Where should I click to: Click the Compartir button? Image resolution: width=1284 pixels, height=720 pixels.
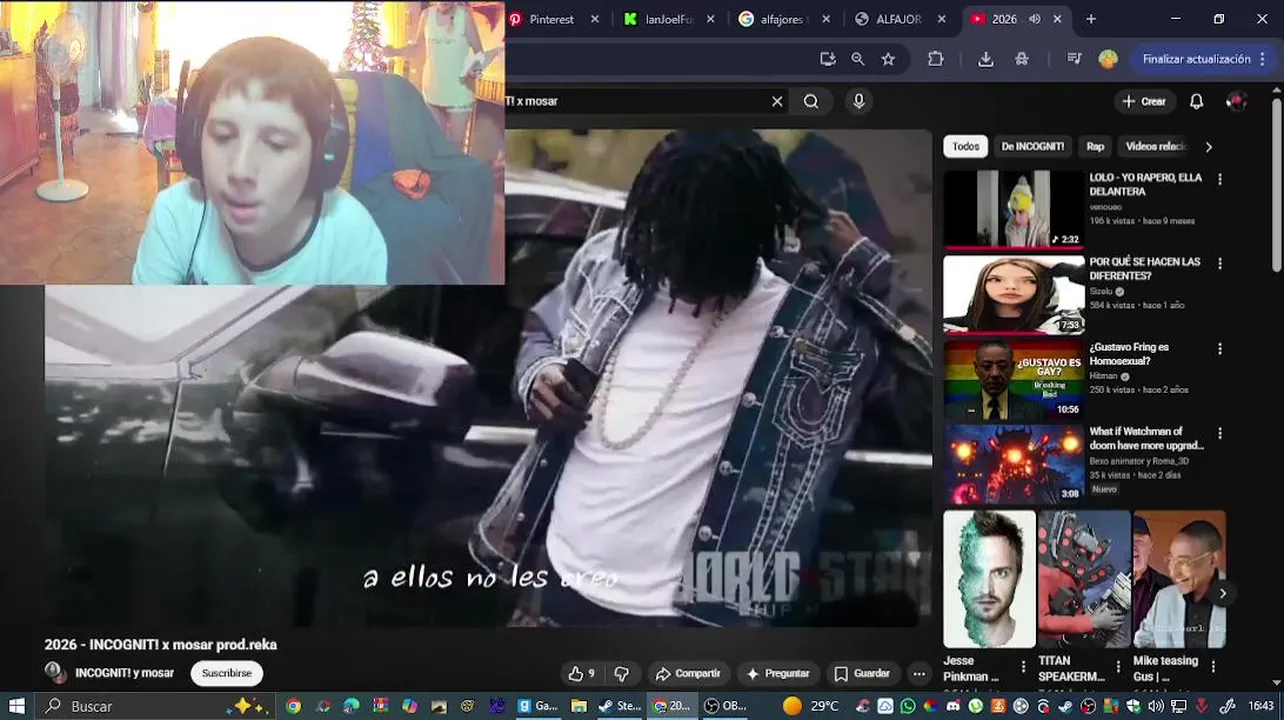coord(687,674)
